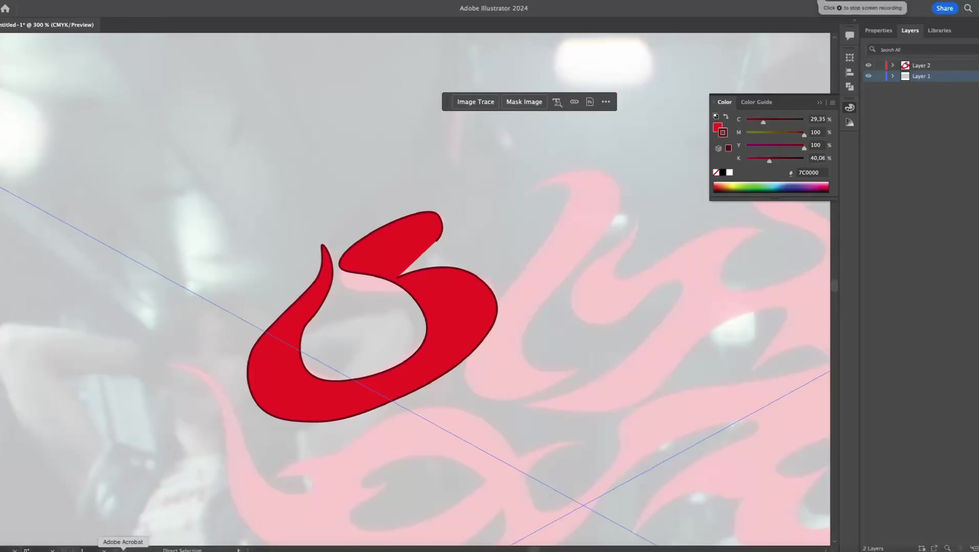This screenshot has height=552, width=979.
Task: Click the Layer 2 thumbnail
Action: tap(905, 65)
